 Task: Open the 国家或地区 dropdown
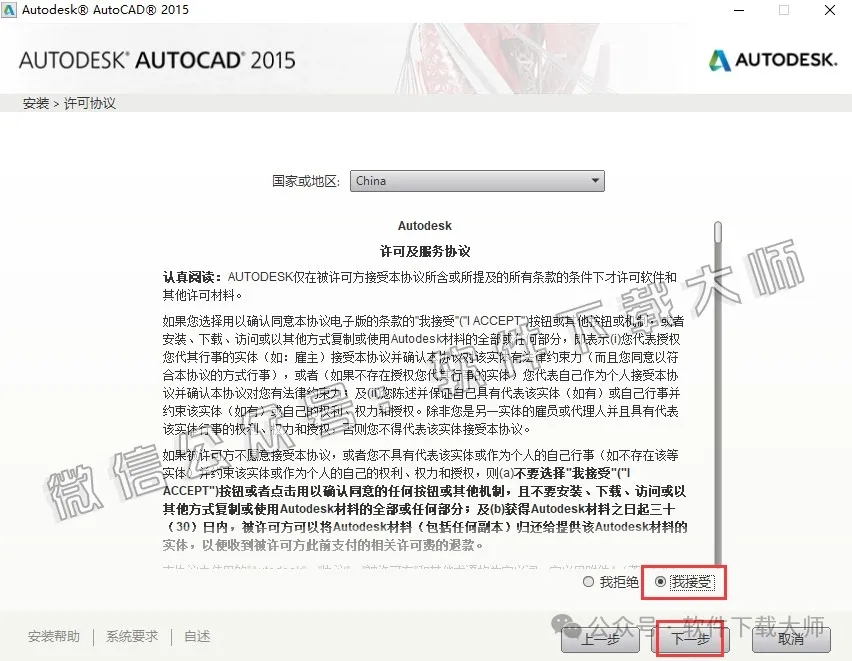pos(478,180)
